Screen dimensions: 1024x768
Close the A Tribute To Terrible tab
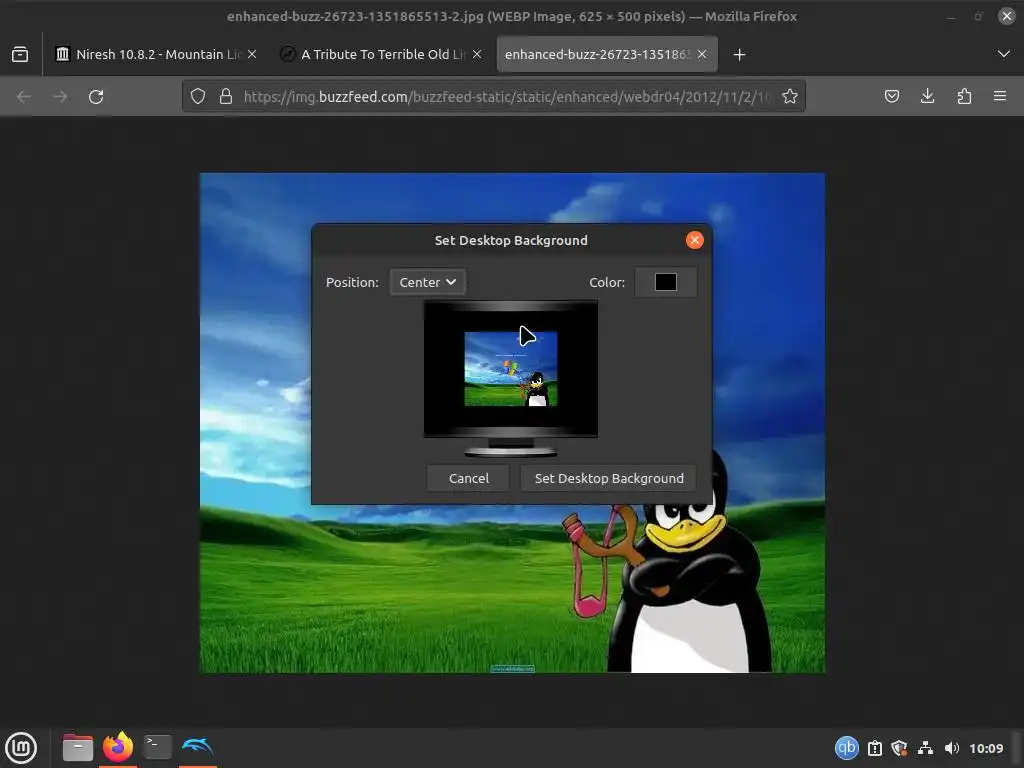477,54
